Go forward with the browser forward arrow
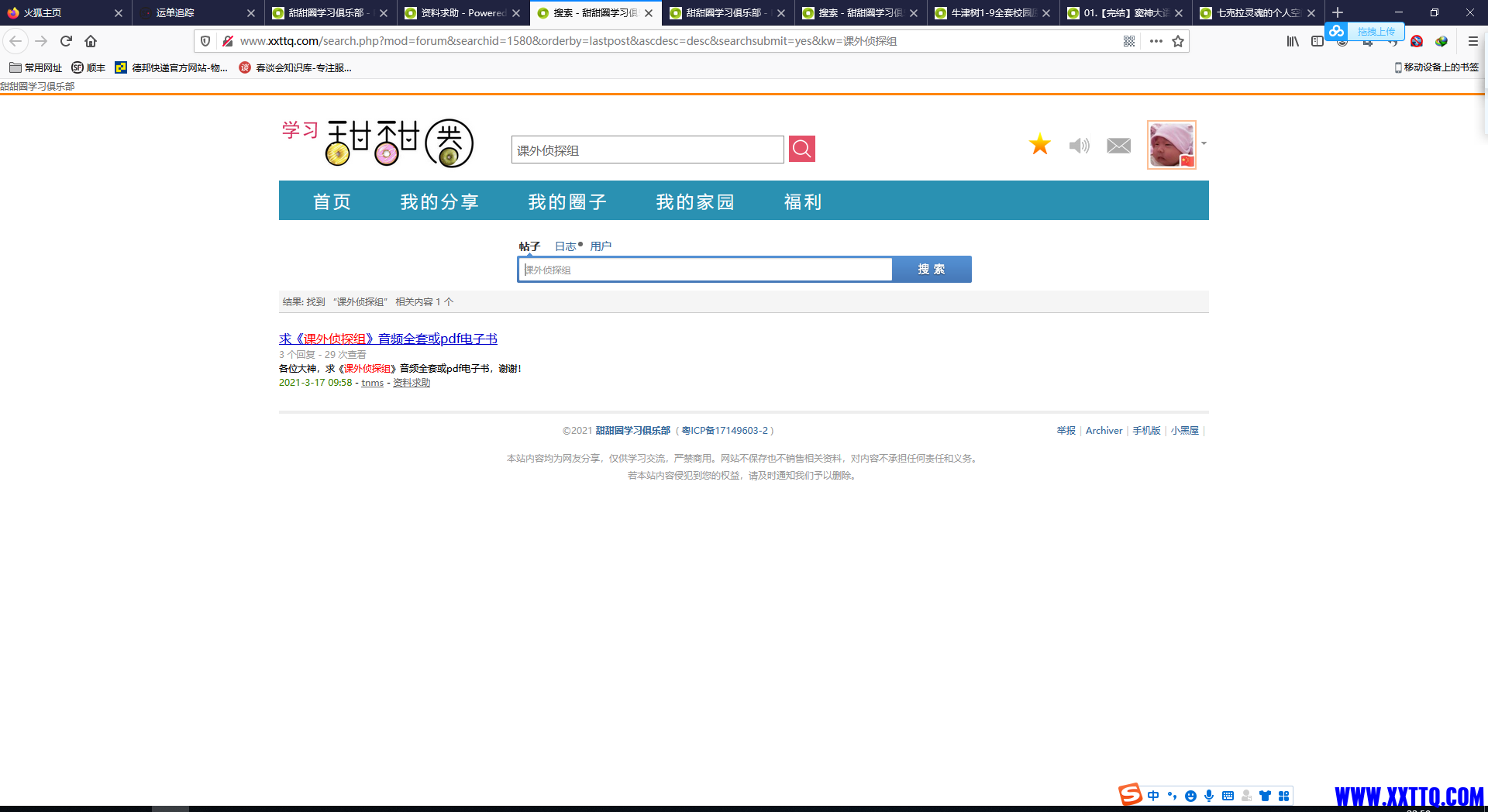Screen dimensions: 1488x812 [x=41, y=41]
